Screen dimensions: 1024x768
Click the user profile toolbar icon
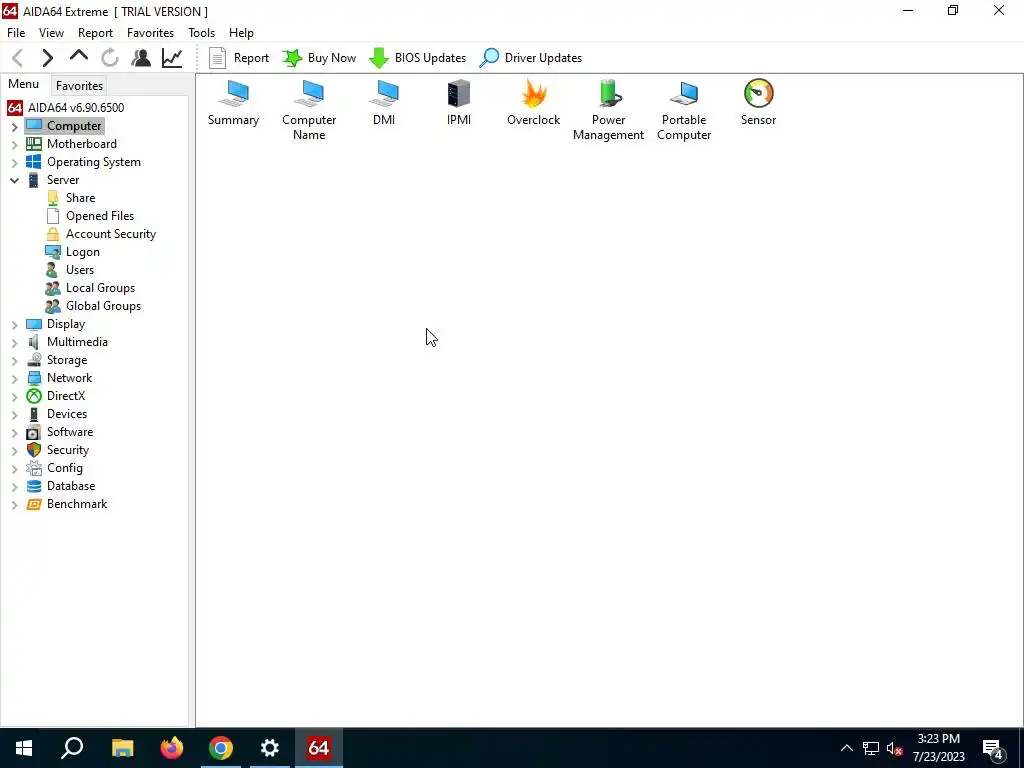[140, 58]
